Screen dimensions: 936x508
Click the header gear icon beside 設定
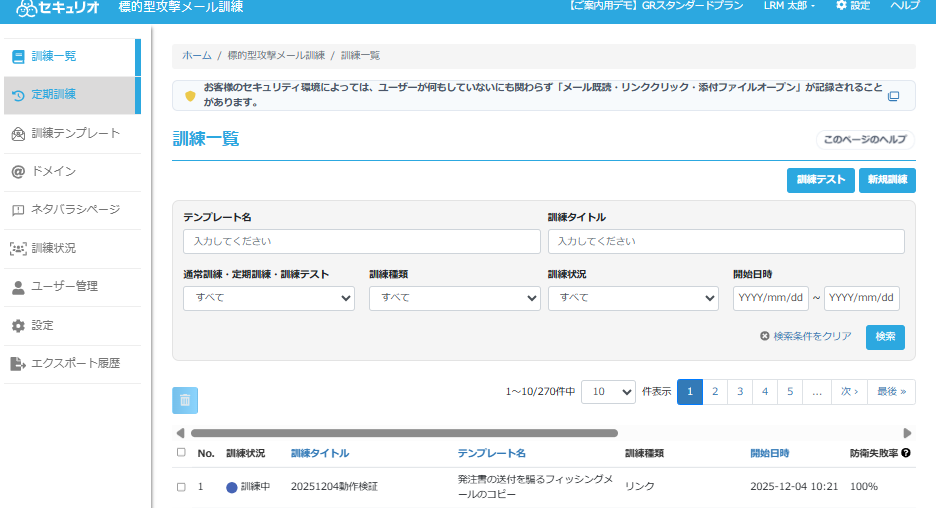tap(841, 5)
